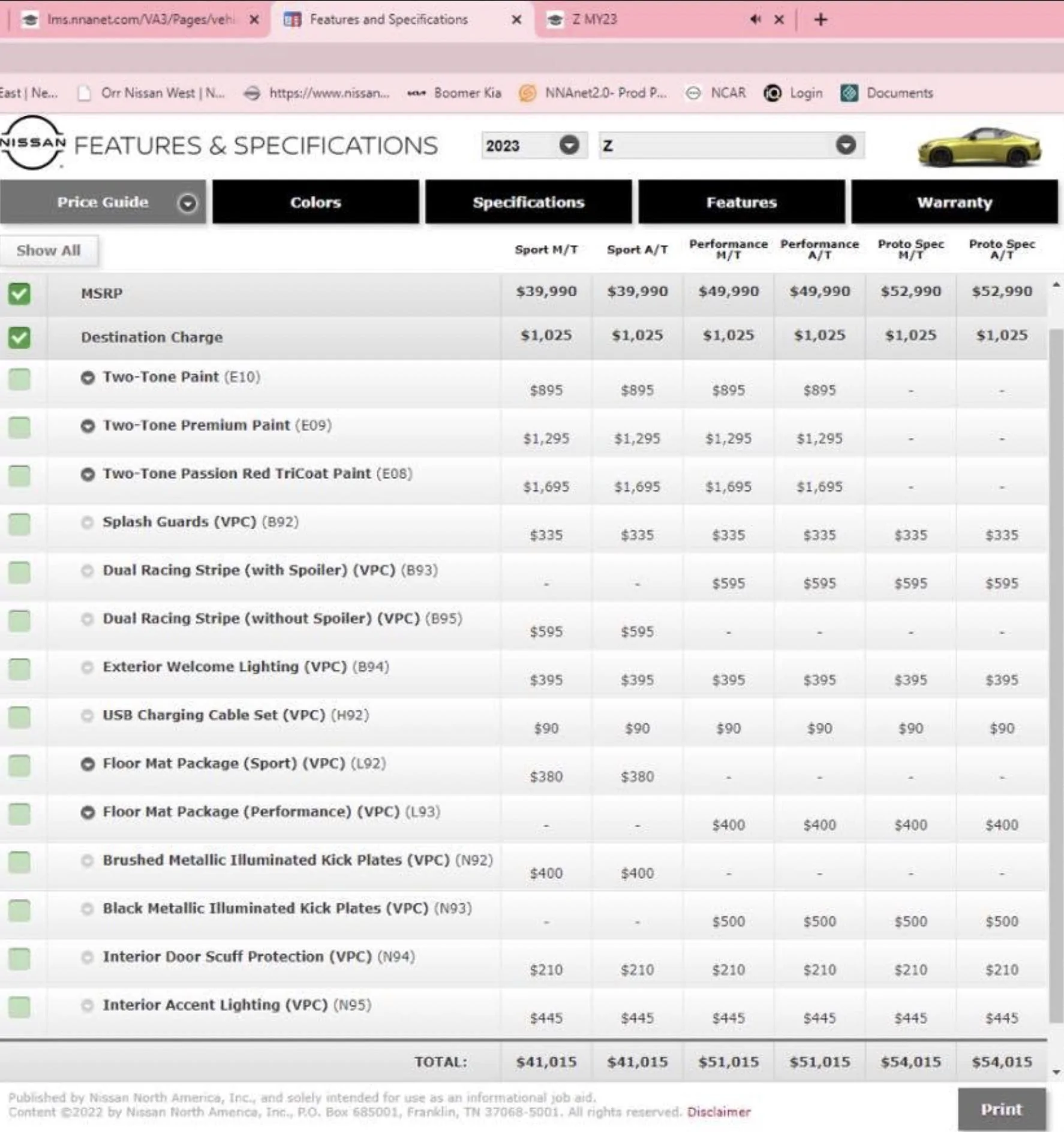Switch to the Specifications tab
The image size is (1064, 1132).
click(528, 202)
